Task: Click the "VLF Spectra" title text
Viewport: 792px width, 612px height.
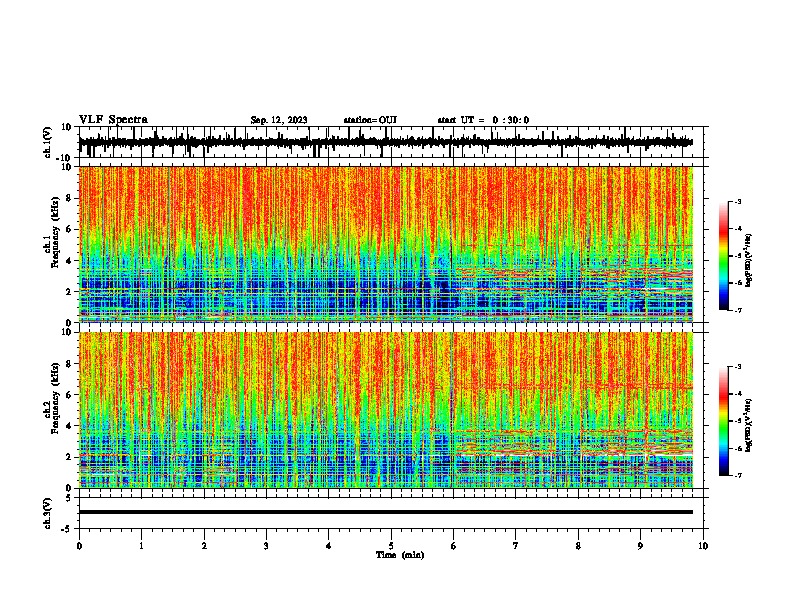Action: coord(113,120)
